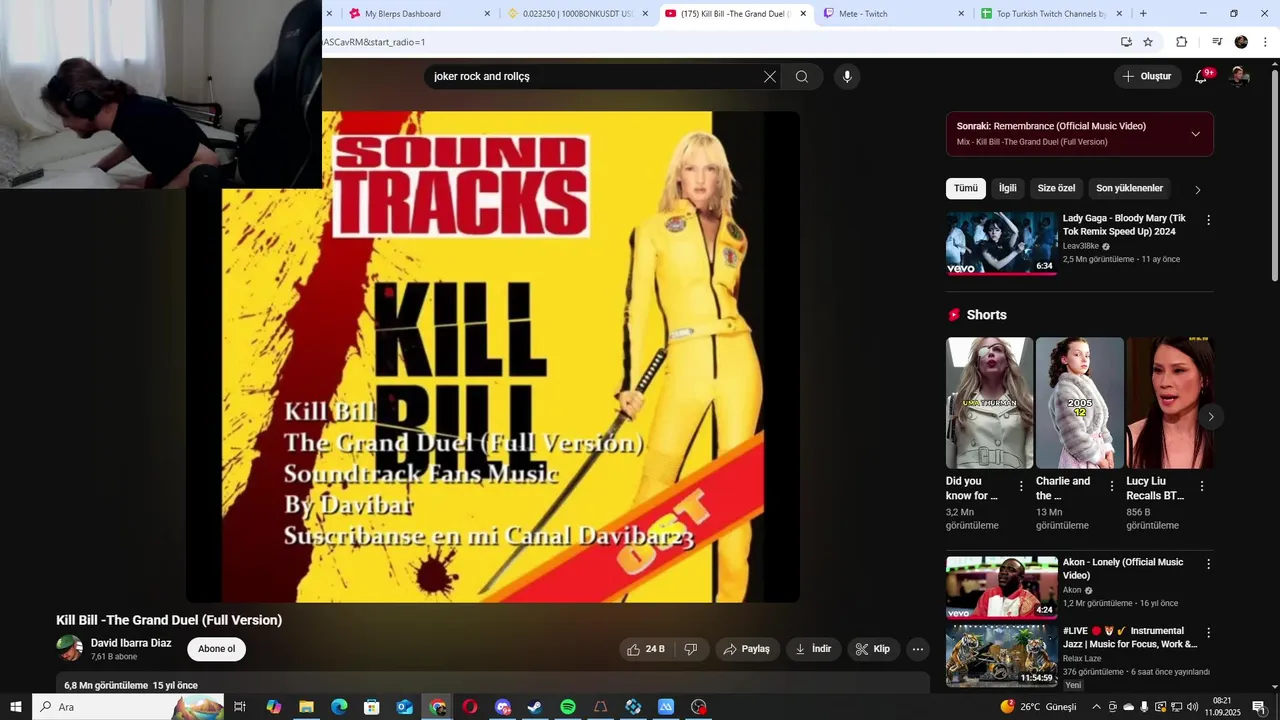Click the install app icon in address bar

[x=1126, y=42]
